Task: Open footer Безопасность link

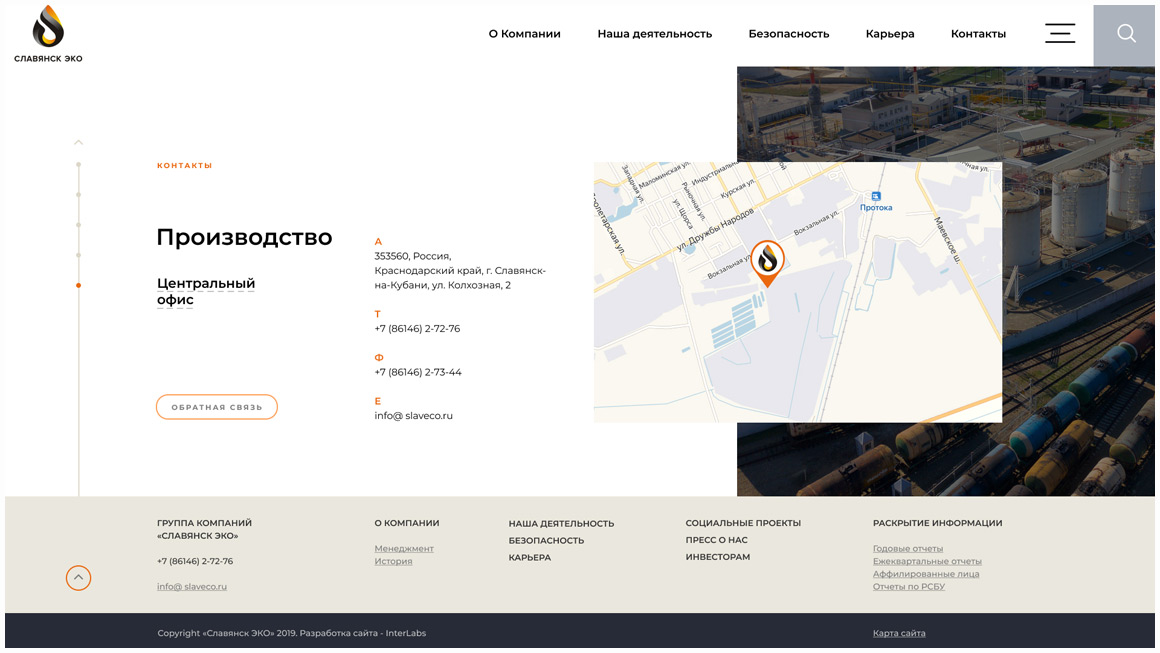Action: coord(546,541)
